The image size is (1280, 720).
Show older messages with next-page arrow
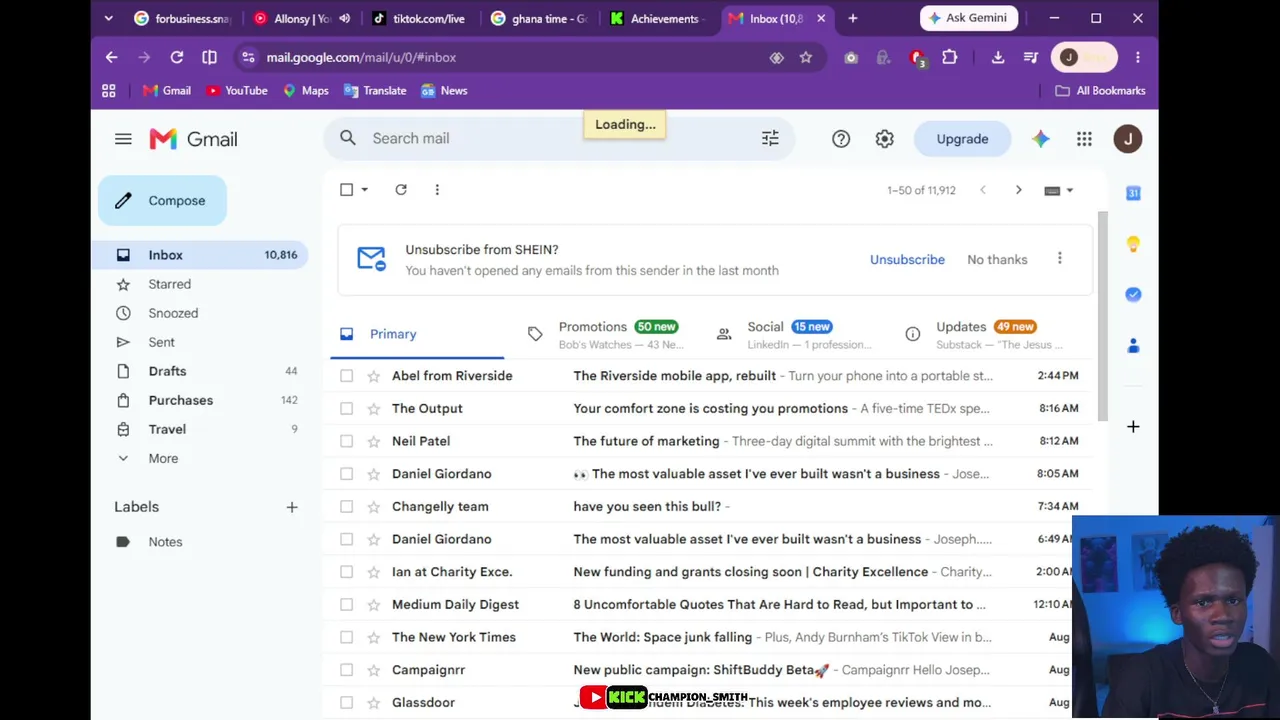point(1019,190)
